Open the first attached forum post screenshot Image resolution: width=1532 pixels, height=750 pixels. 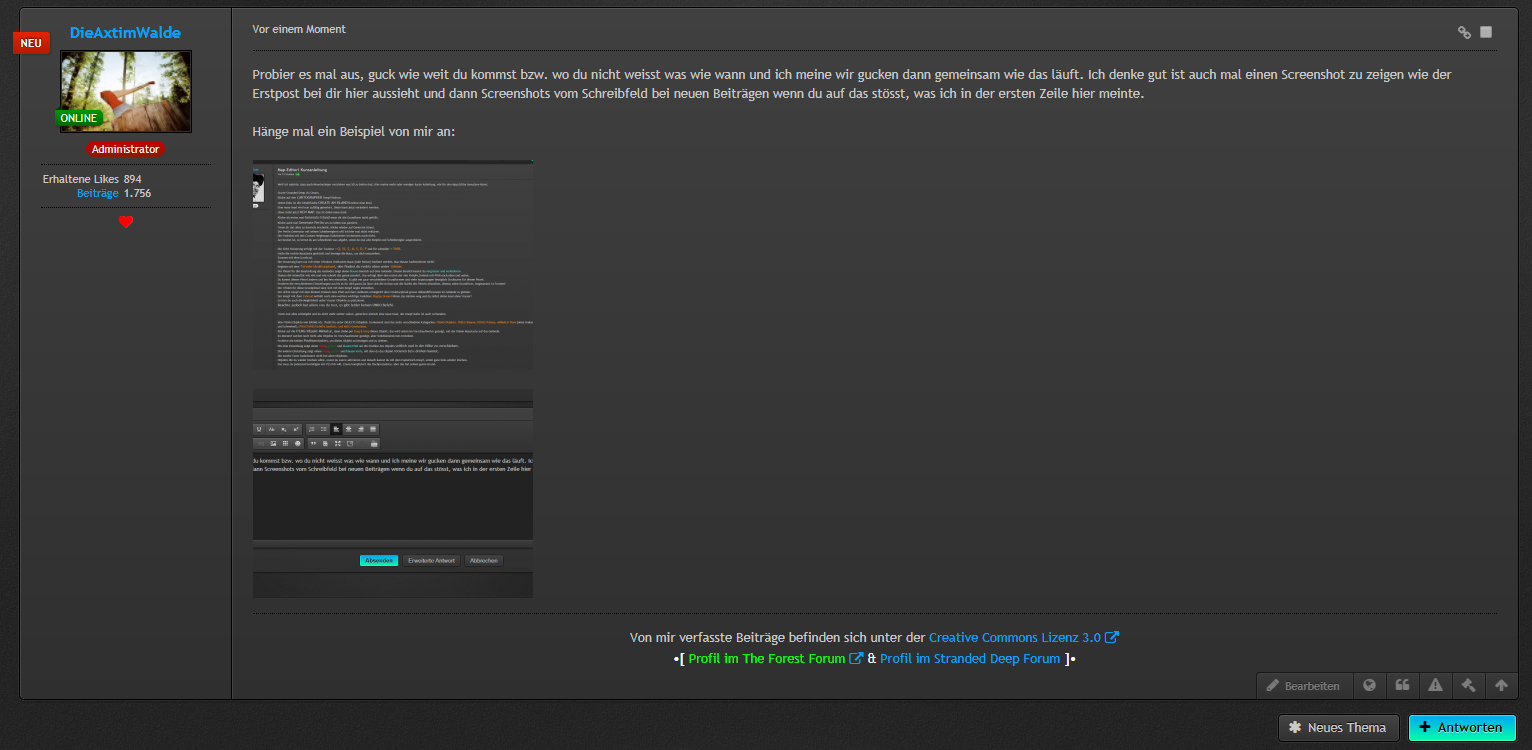point(392,265)
